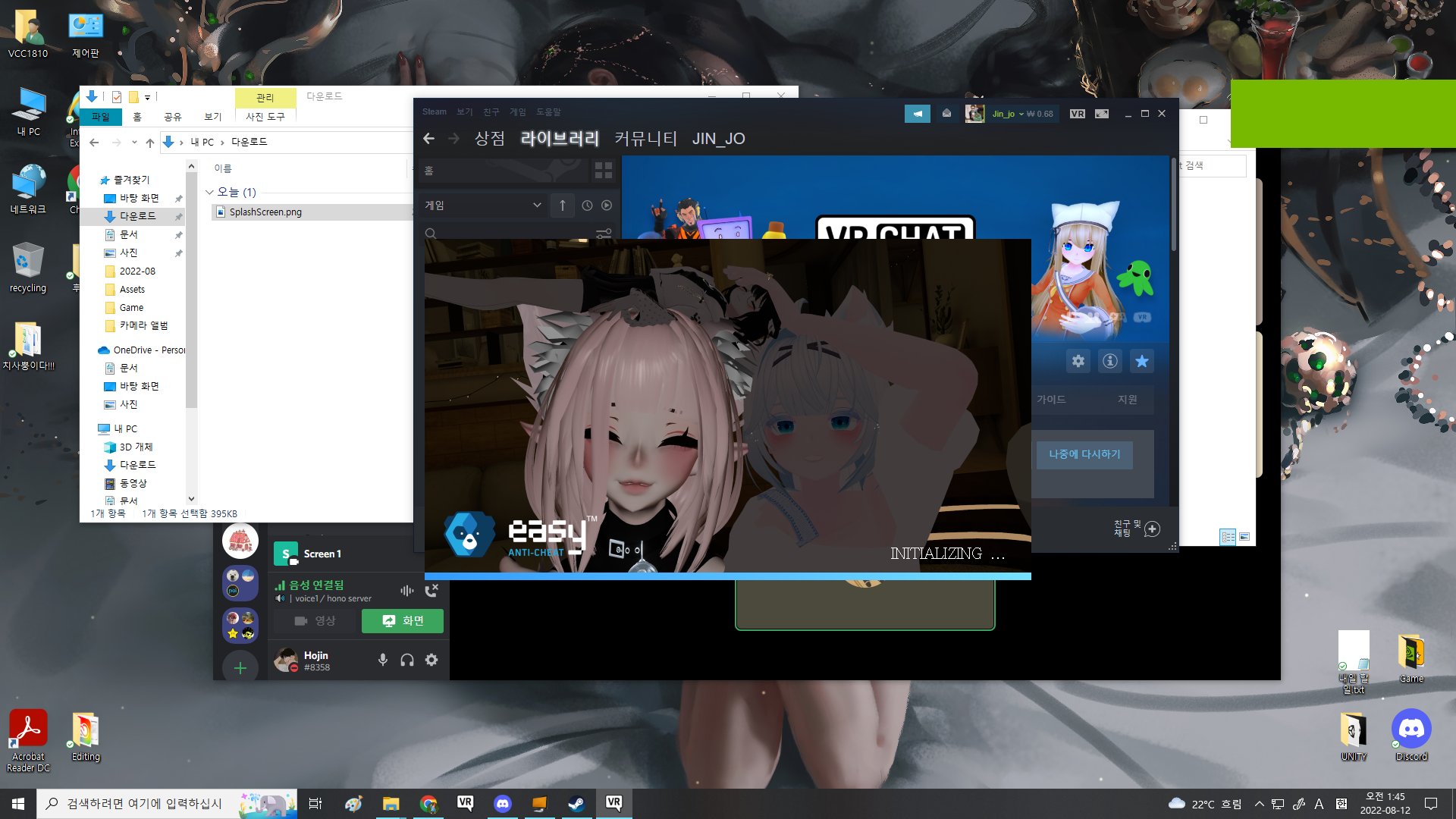Open VRChat game properties gear icon
Image resolution: width=1456 pixels, height=819 pixels.
pyautogui.click(x=1078, y=361)
